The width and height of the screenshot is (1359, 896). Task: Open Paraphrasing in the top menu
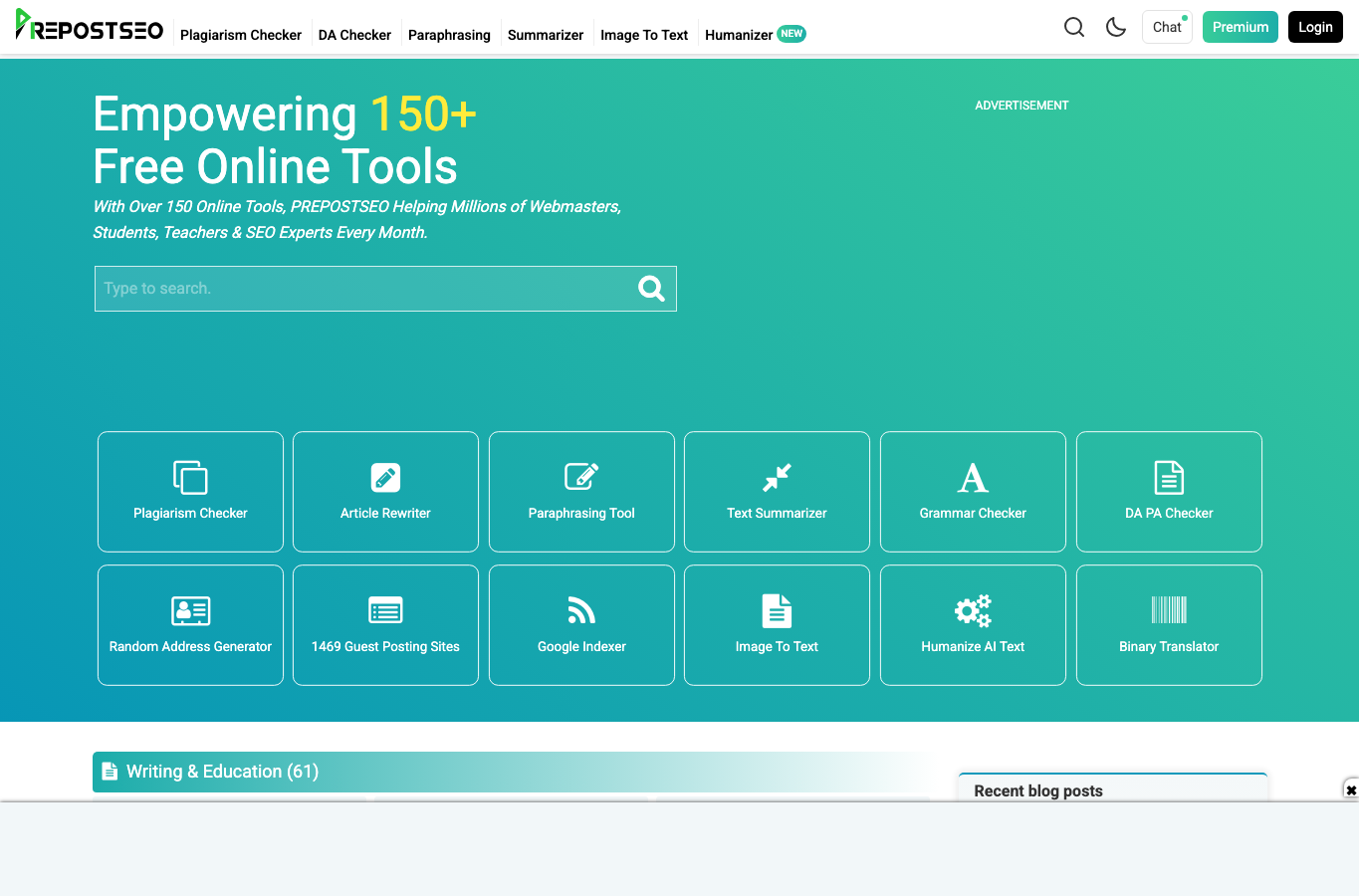tap(449, 35)
